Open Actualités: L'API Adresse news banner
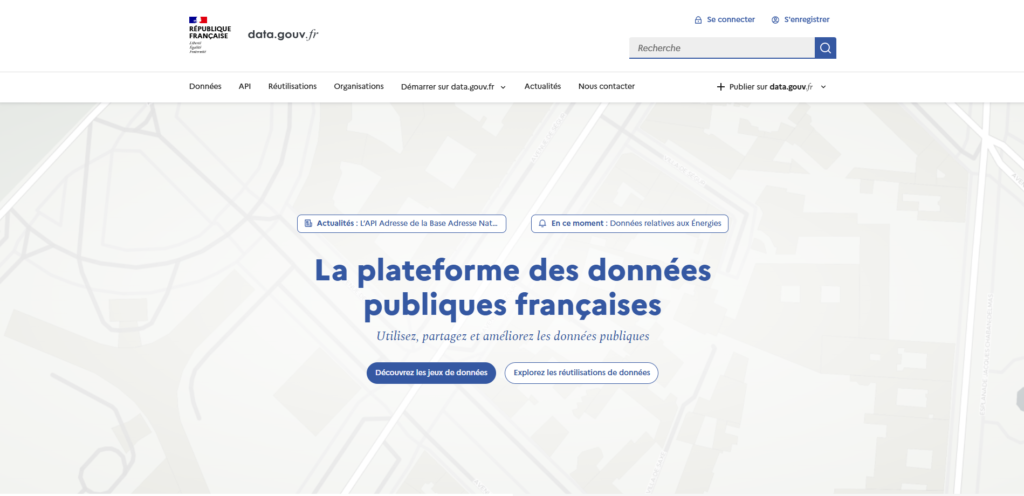Viewport: 1024px width, 496px height. pyautogui.click(x=402, y=223)
